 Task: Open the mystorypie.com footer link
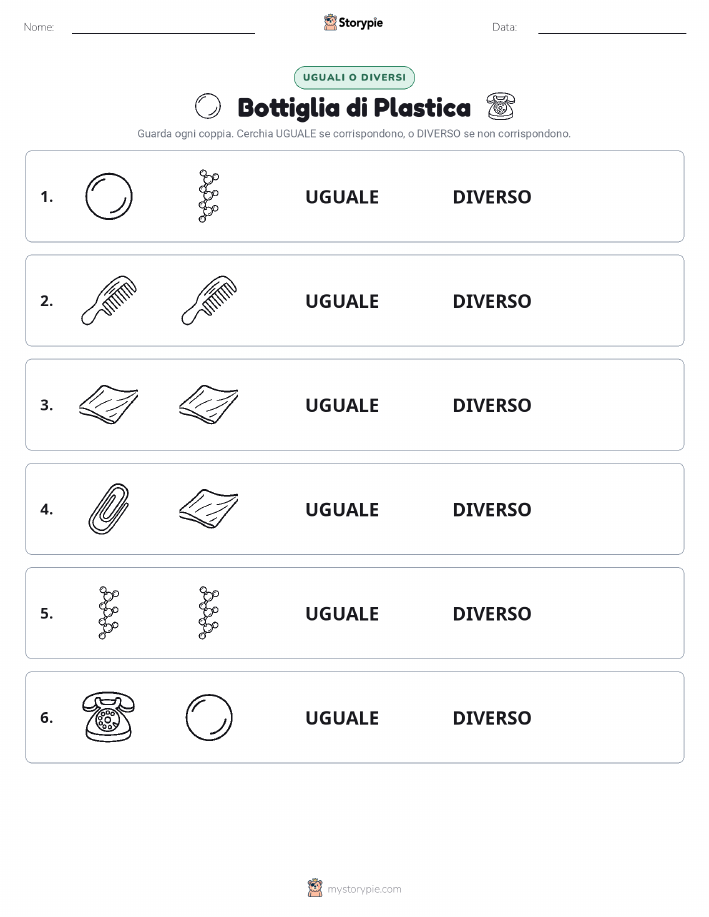354,888
